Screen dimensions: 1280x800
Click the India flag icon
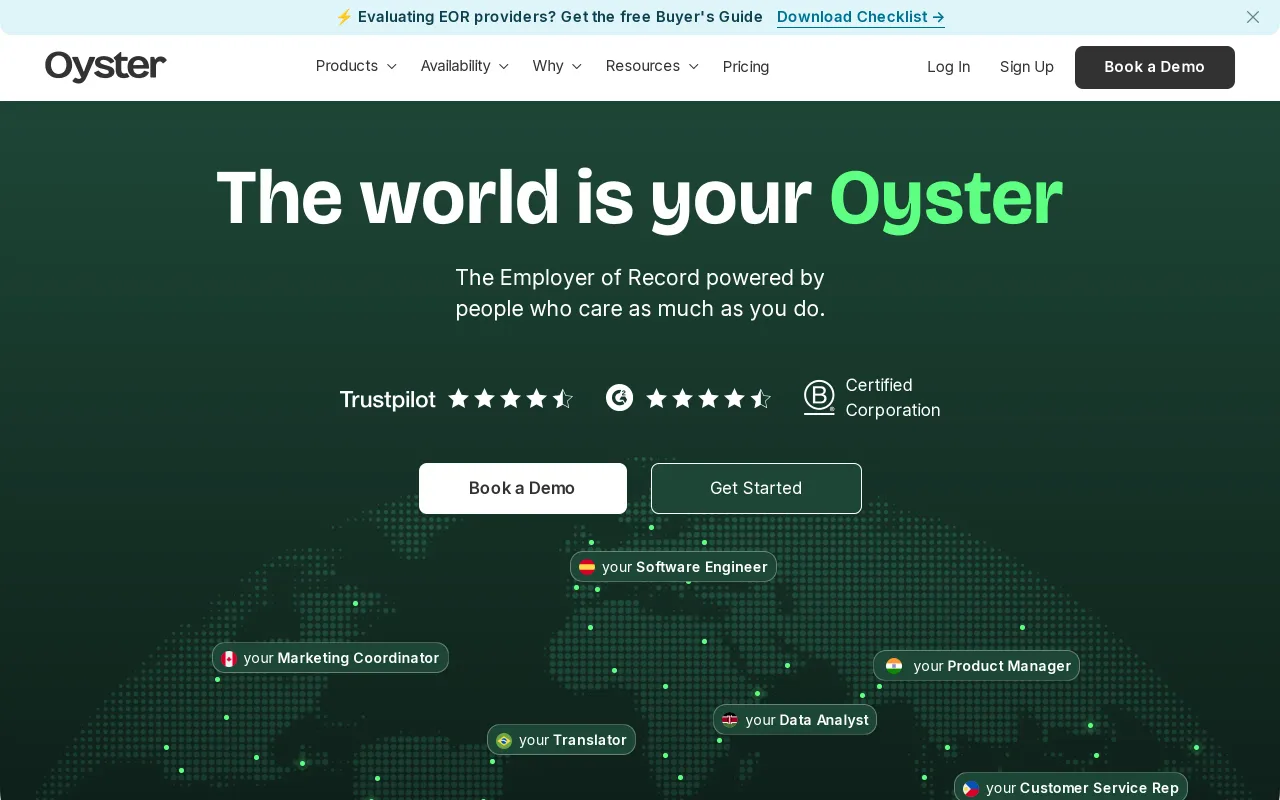[894, 666]
